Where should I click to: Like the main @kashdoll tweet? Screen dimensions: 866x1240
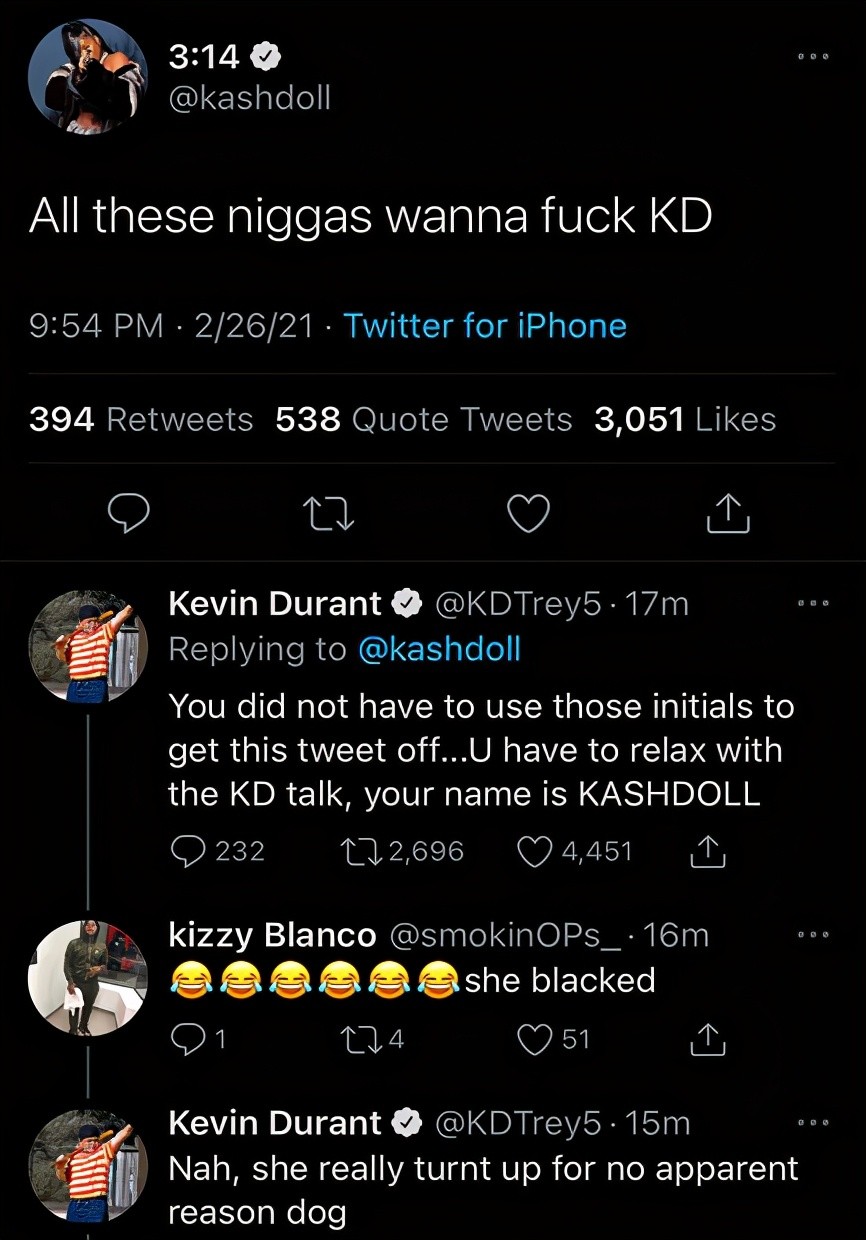[x=528, y=513]
